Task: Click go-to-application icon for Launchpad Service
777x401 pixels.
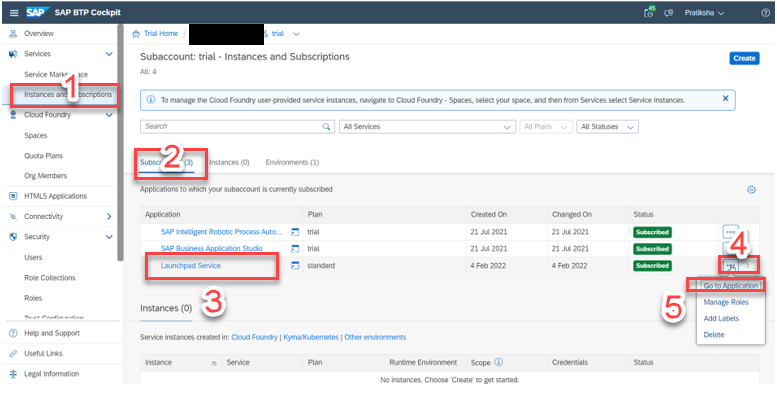Action: point(295,266)
